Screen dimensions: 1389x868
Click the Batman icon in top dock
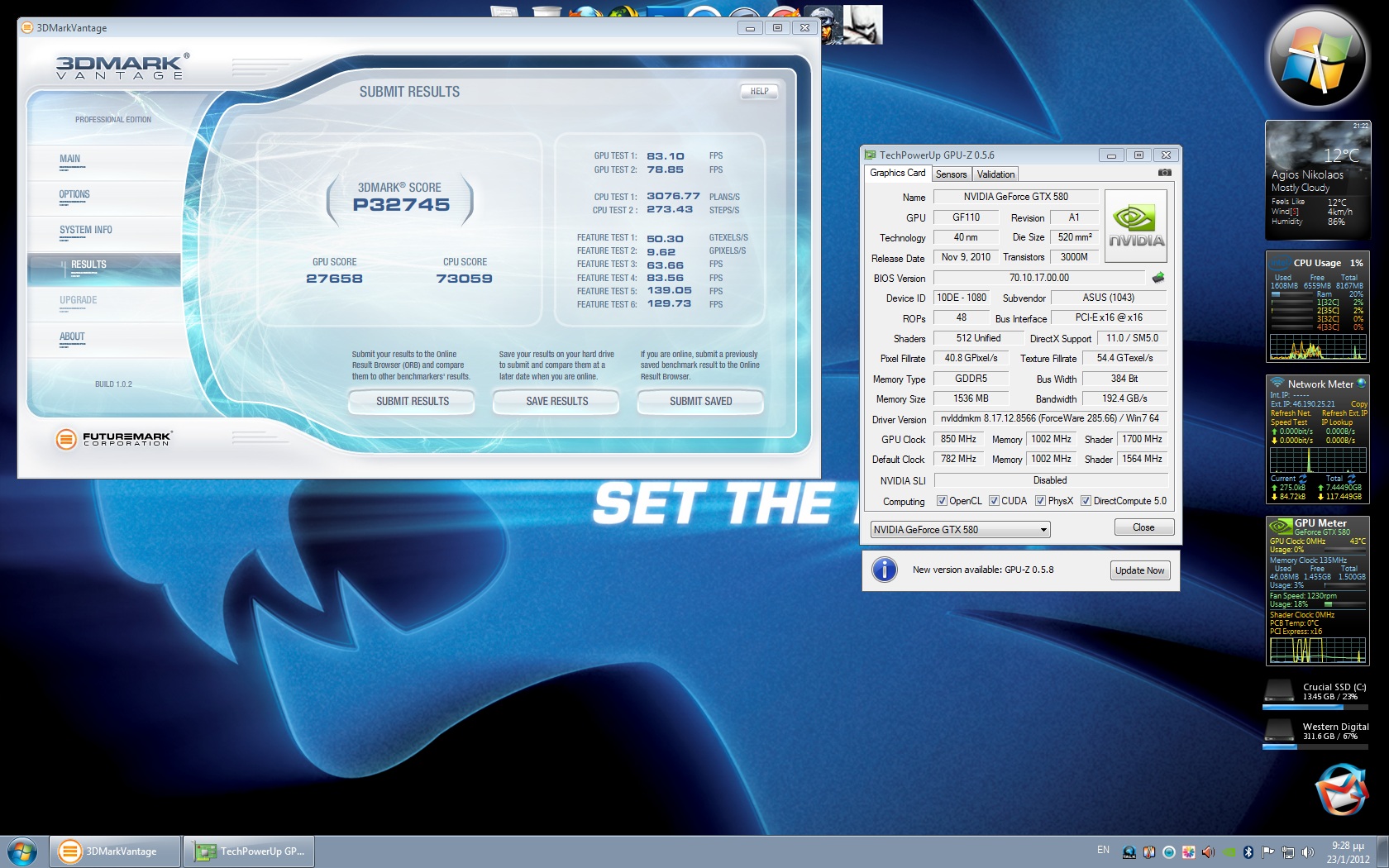click(864, 25)
